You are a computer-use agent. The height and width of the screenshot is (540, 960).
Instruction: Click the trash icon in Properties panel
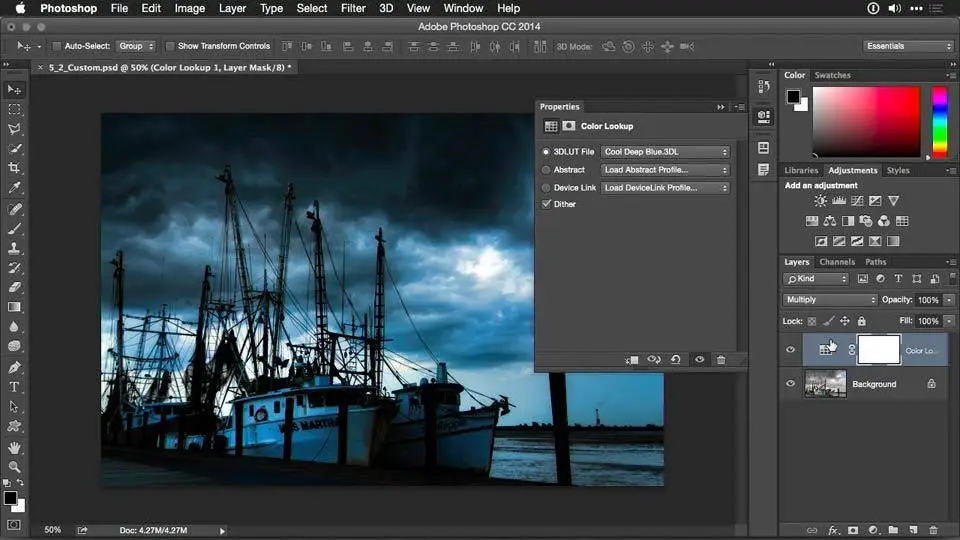[x=721, y=360]
